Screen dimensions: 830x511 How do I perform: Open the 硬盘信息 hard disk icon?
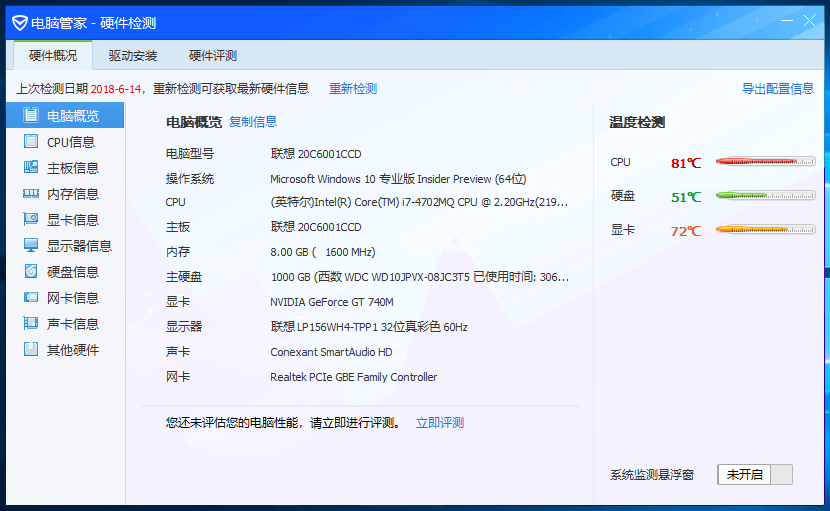(x=31, y=271)
